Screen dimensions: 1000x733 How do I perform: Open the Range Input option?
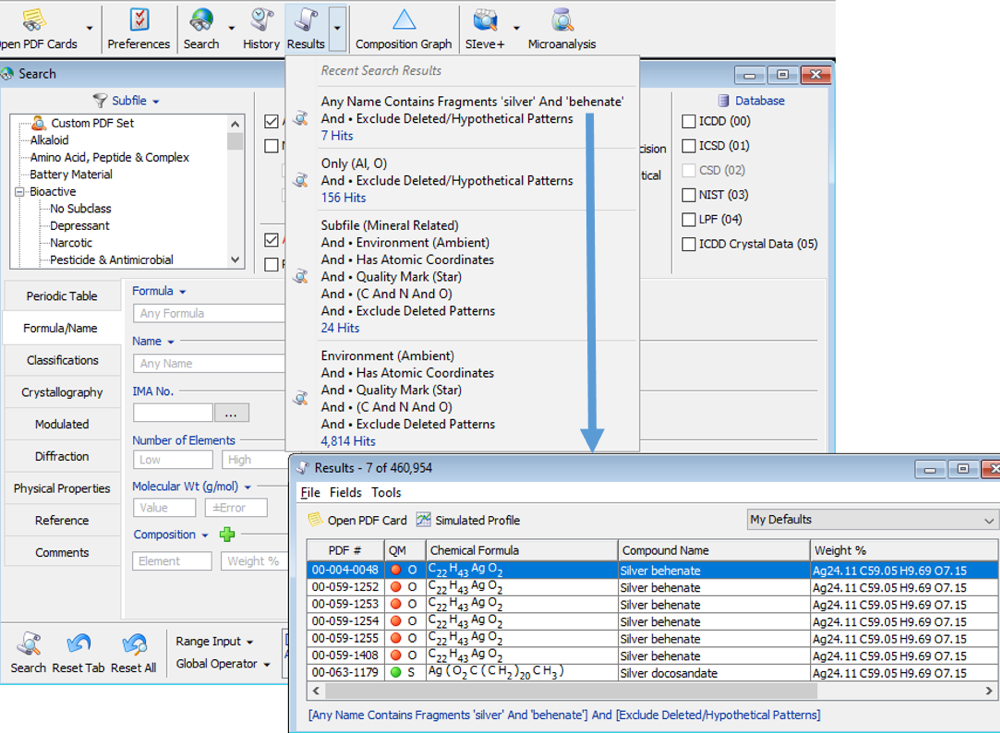(214, 641)
